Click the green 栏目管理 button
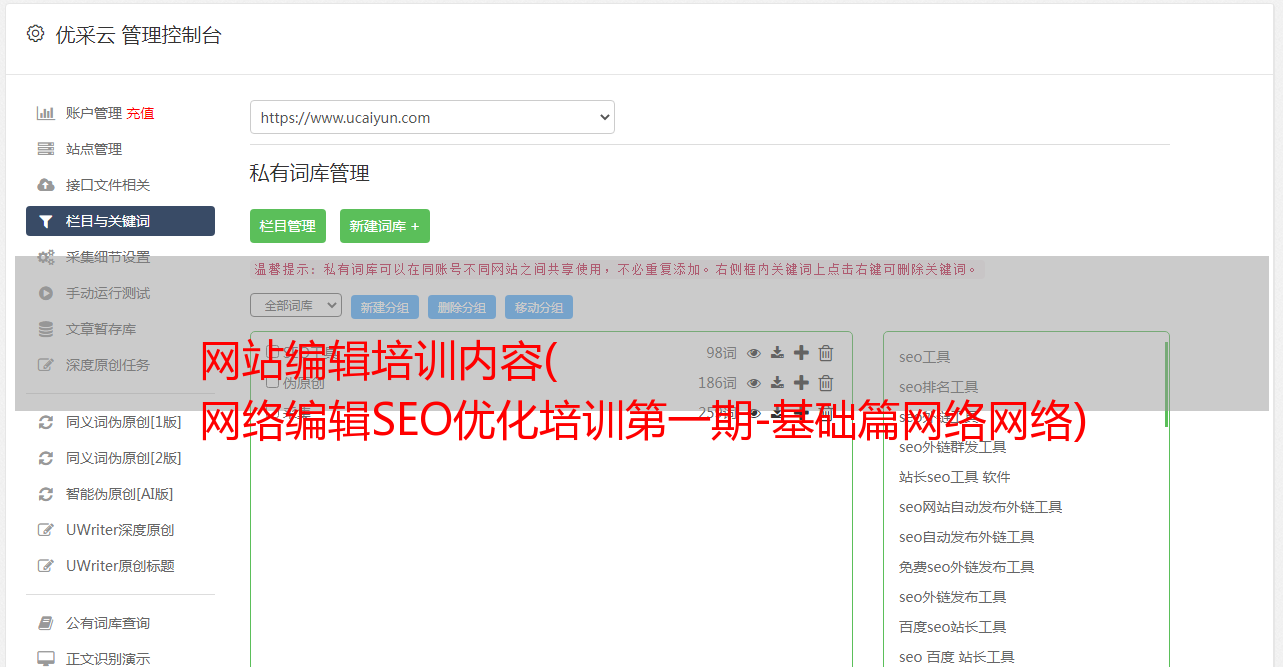The image size is (1283, 667). (x=288, y=226)
